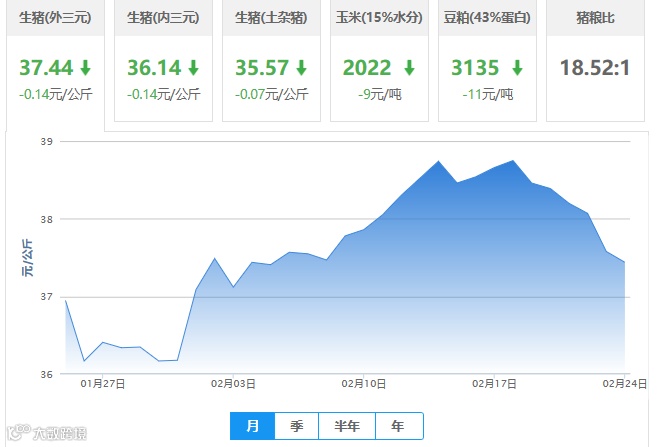The image size is (657, 447).
Task: Click the 36.14 price value
Action: (x=154, y=68)
